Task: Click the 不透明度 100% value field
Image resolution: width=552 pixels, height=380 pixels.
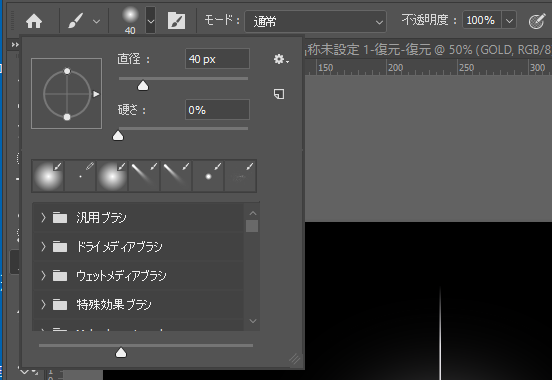Action: pyautogui.click(x=482, y=20)
